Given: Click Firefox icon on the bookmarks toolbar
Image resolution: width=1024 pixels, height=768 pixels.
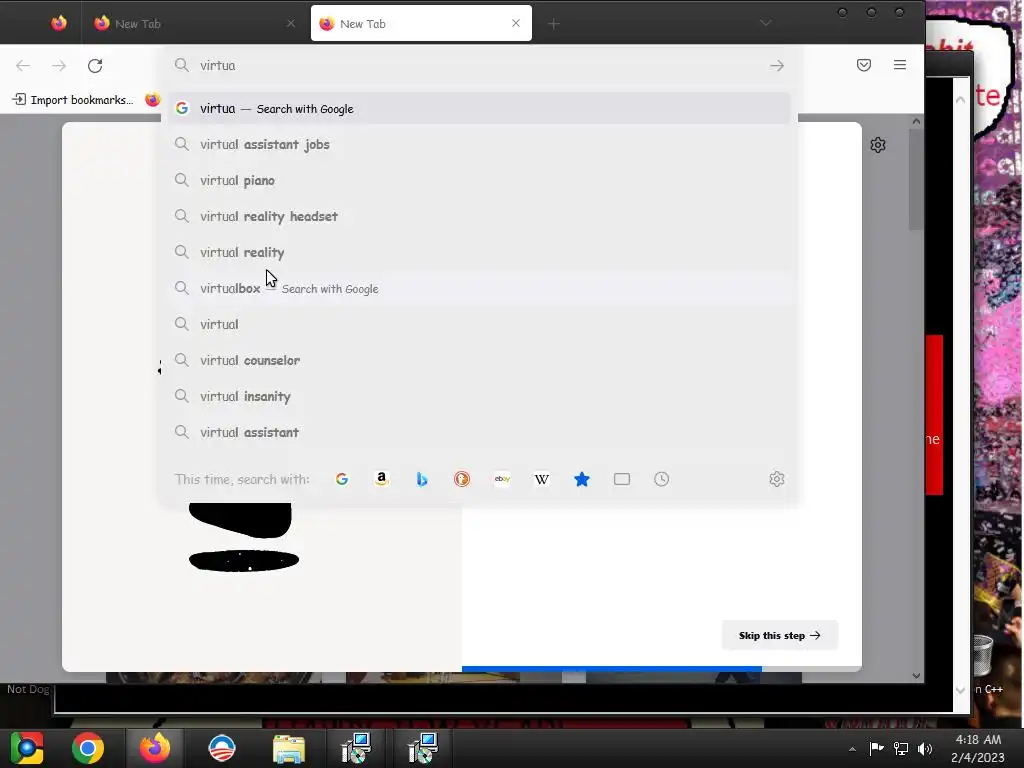Looking at the screenshot, I should (x=152, y=100).
